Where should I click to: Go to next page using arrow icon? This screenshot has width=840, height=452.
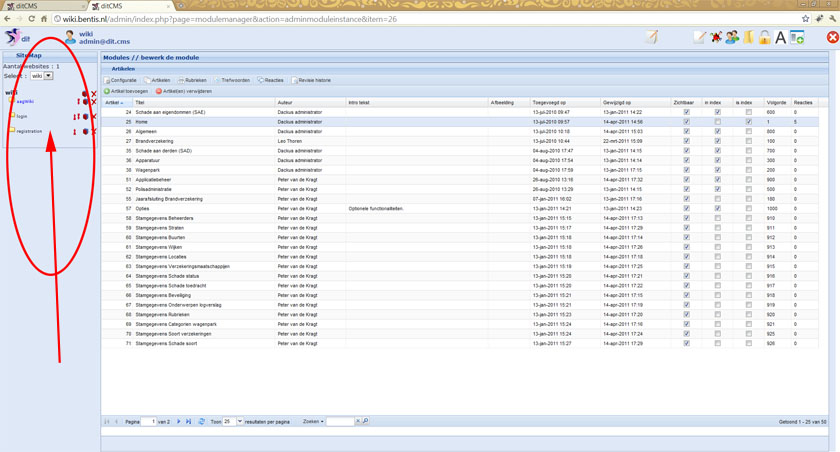179,422
